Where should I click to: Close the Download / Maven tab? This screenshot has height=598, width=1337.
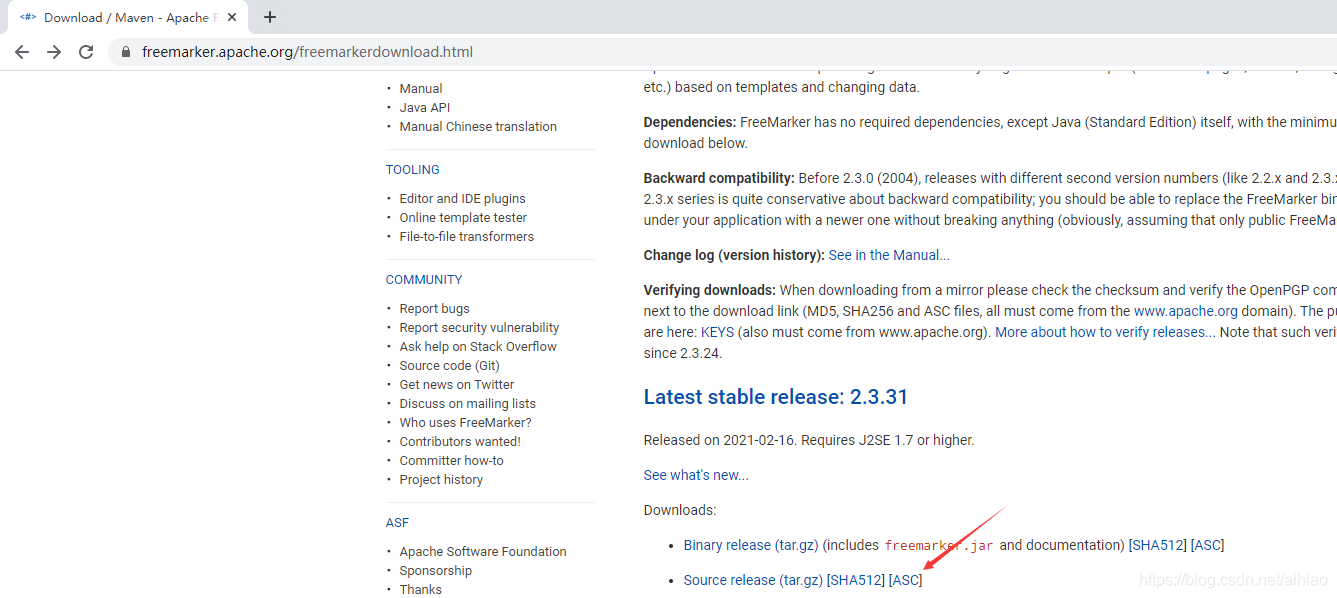point(232,17)
